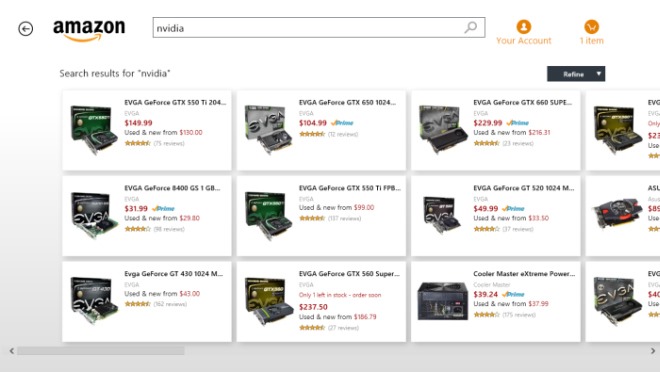
Task: Click Used & new from $186.79
Action: 338,317
